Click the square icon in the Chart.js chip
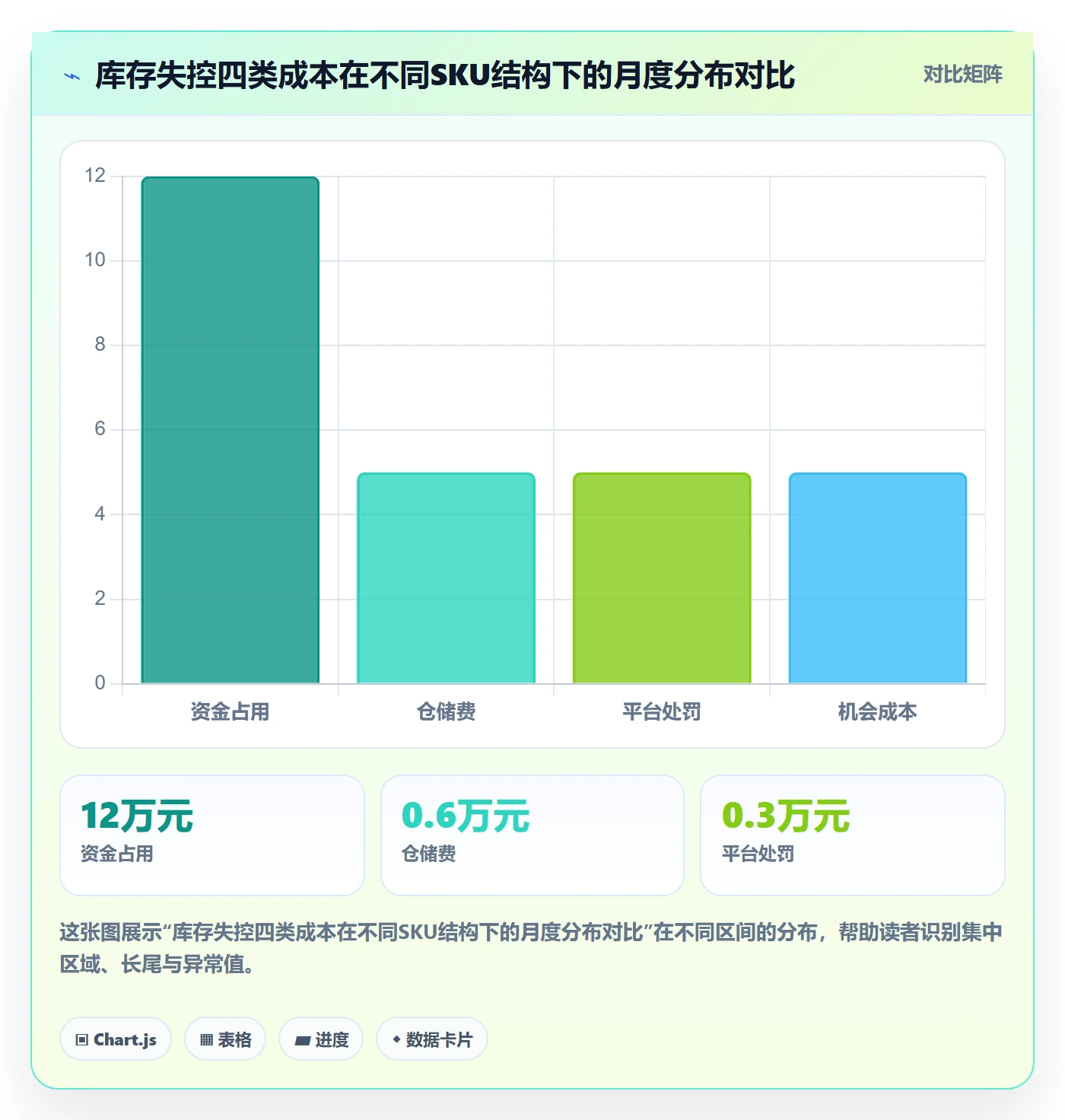The image size is (1065, 1120). coord(82,1040)
